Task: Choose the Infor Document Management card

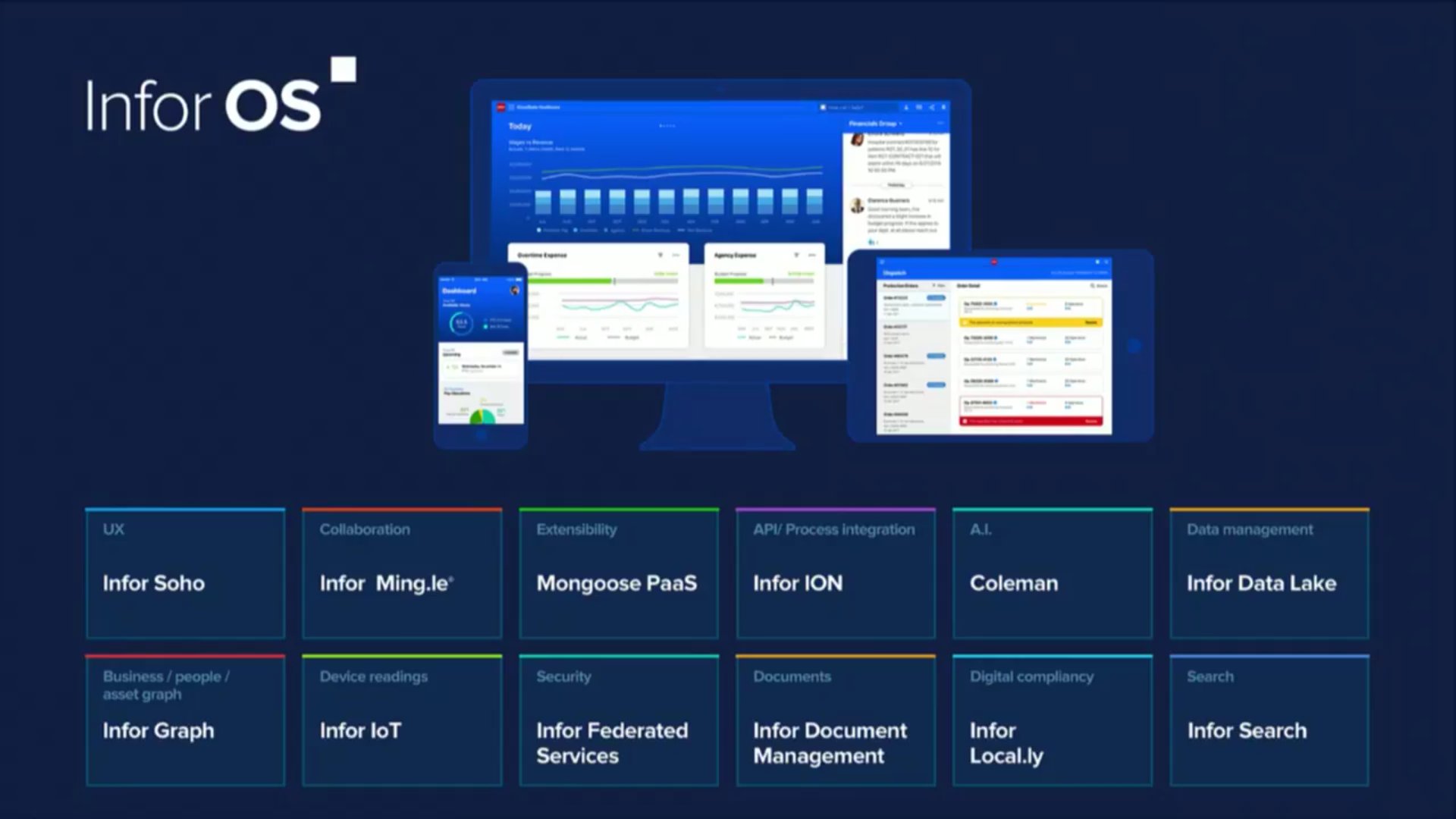Action: click(x=836, y=720)
